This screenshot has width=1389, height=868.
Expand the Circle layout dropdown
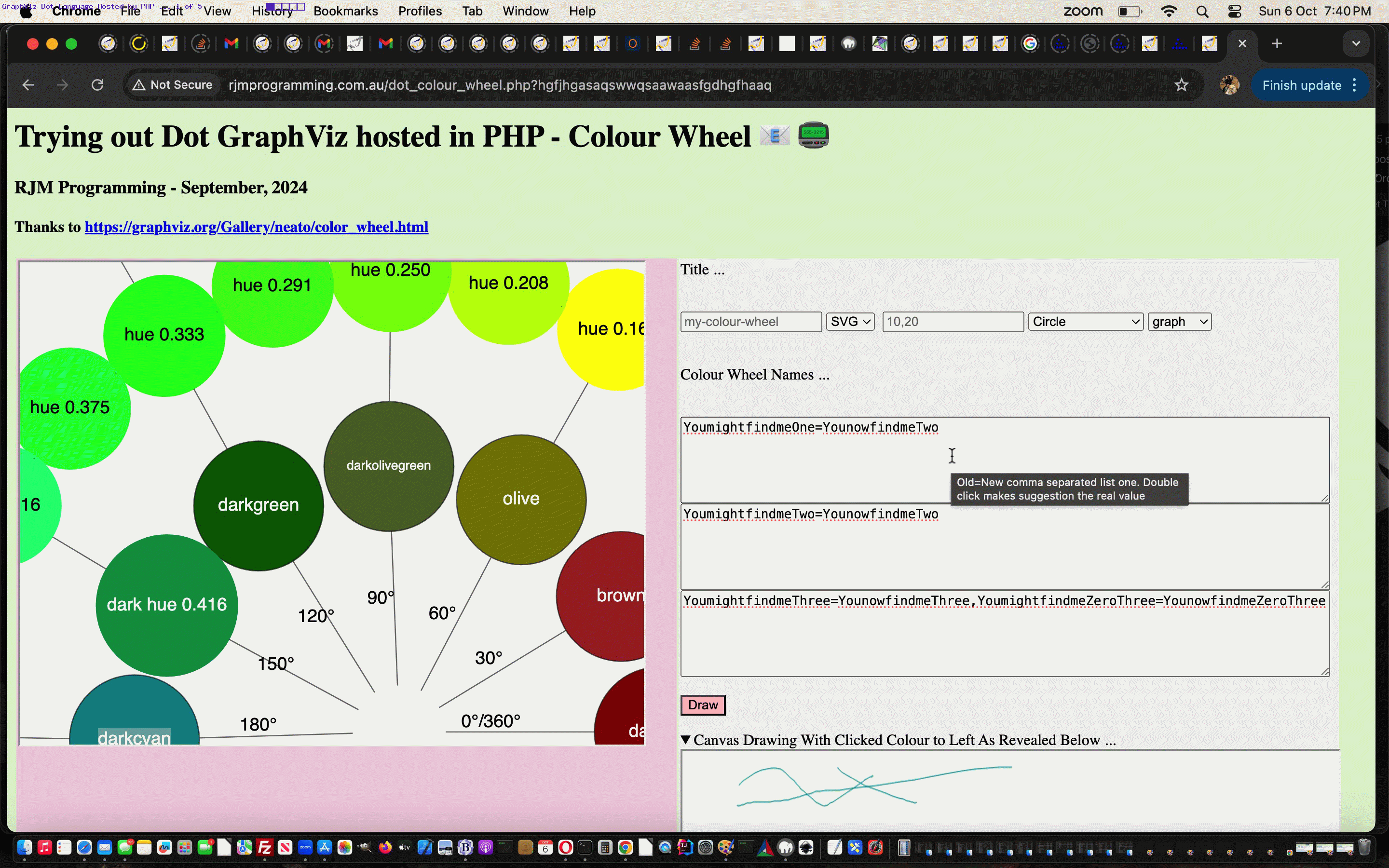[x=1085, y=321]
